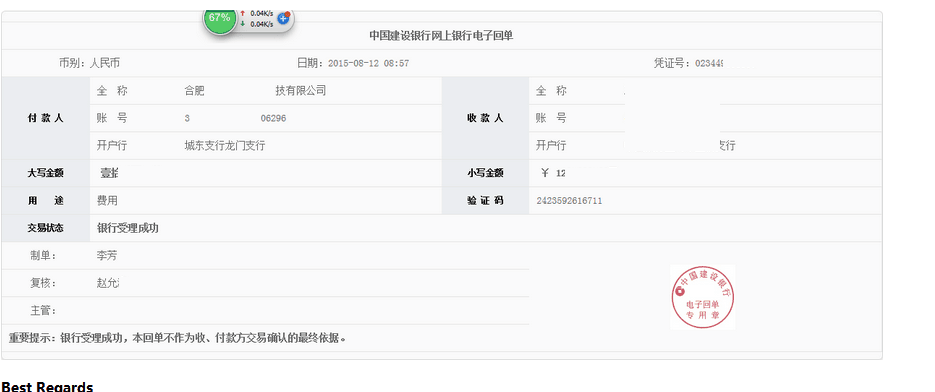Click the 收款人 header cell
Screen dimensions: 935x392
[485, 118]
